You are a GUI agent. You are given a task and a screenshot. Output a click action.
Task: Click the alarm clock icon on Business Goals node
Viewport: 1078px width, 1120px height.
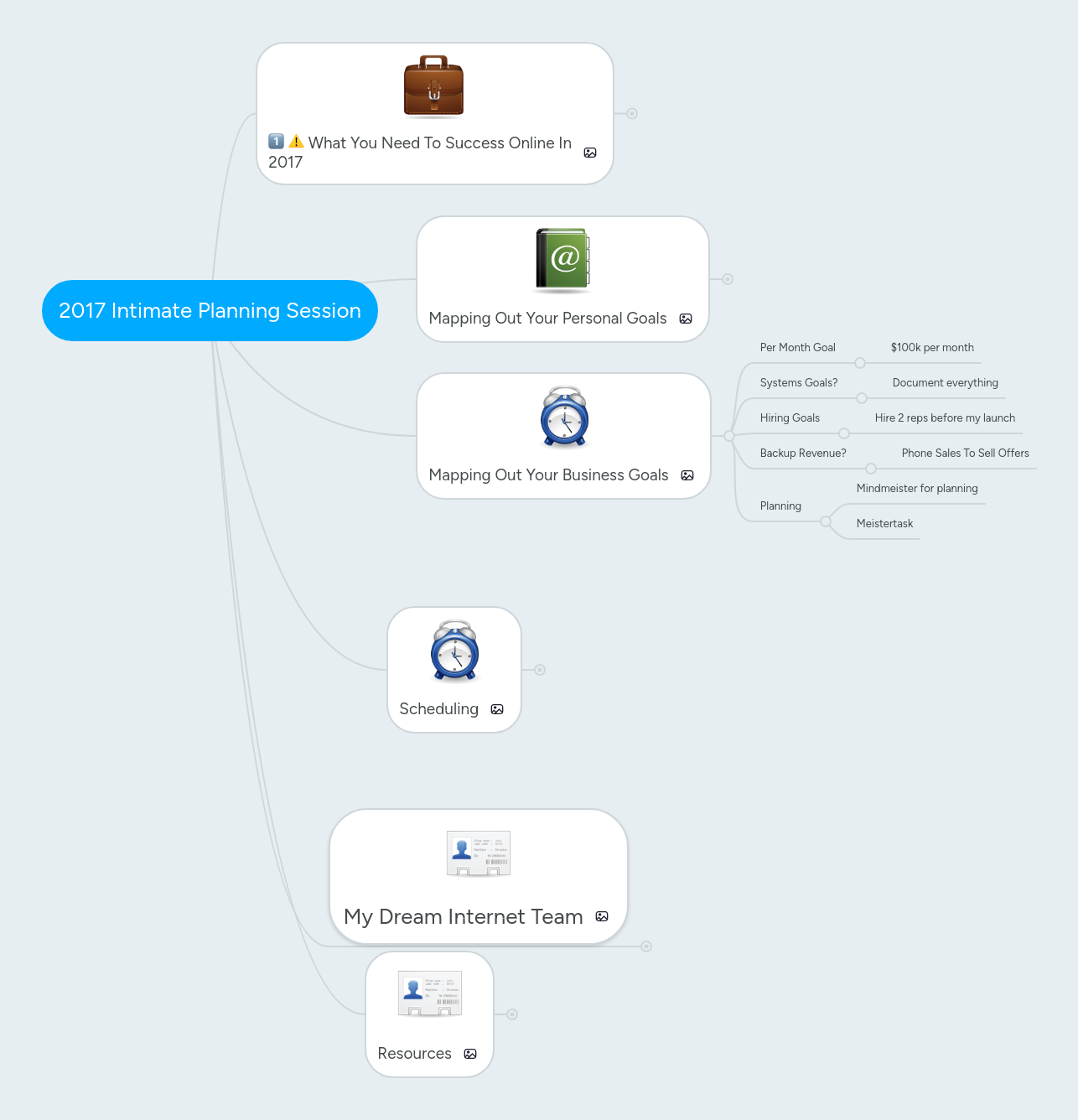pyautogui.click(x=563, y=417)
